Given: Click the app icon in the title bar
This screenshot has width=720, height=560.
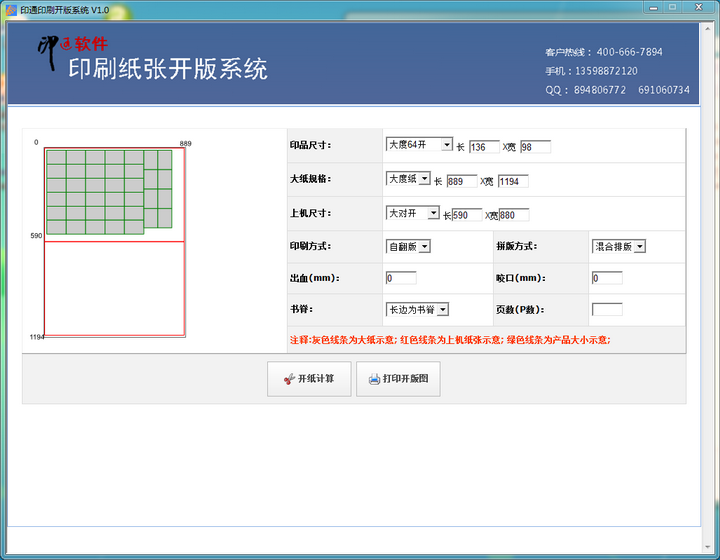Looking at the screenshot, I should coord(11,9).
